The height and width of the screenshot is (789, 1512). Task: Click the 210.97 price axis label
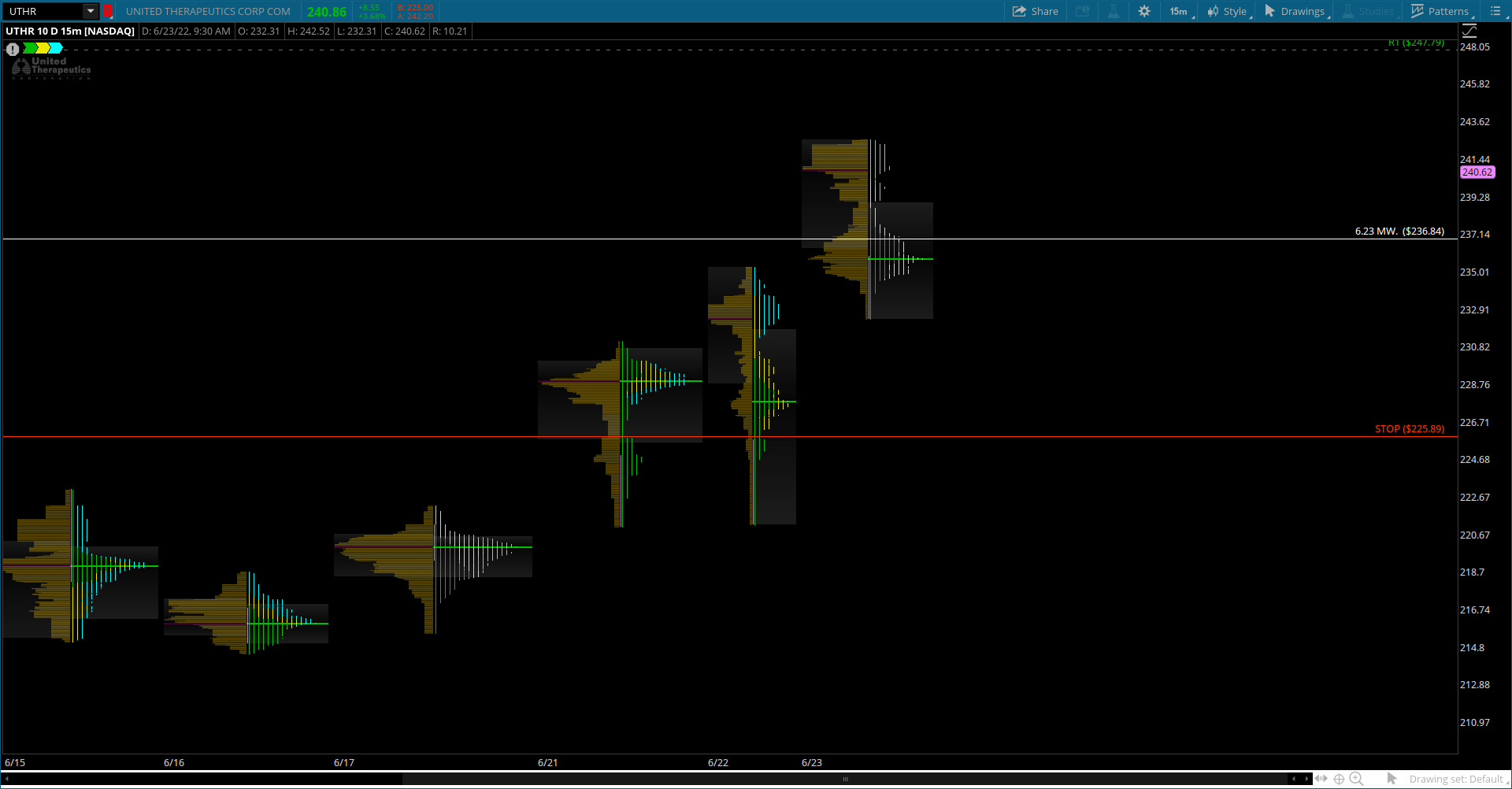(x=1475, y=722)
